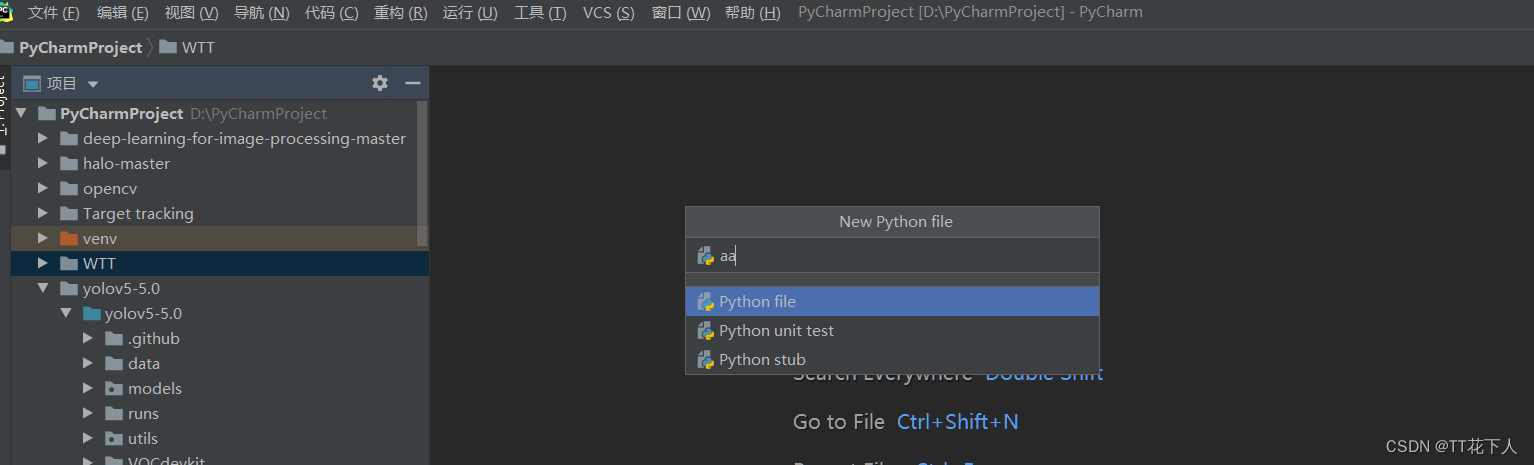Click the Python stub icon
The image size is (1534, 465).
(x=706, y=360)
